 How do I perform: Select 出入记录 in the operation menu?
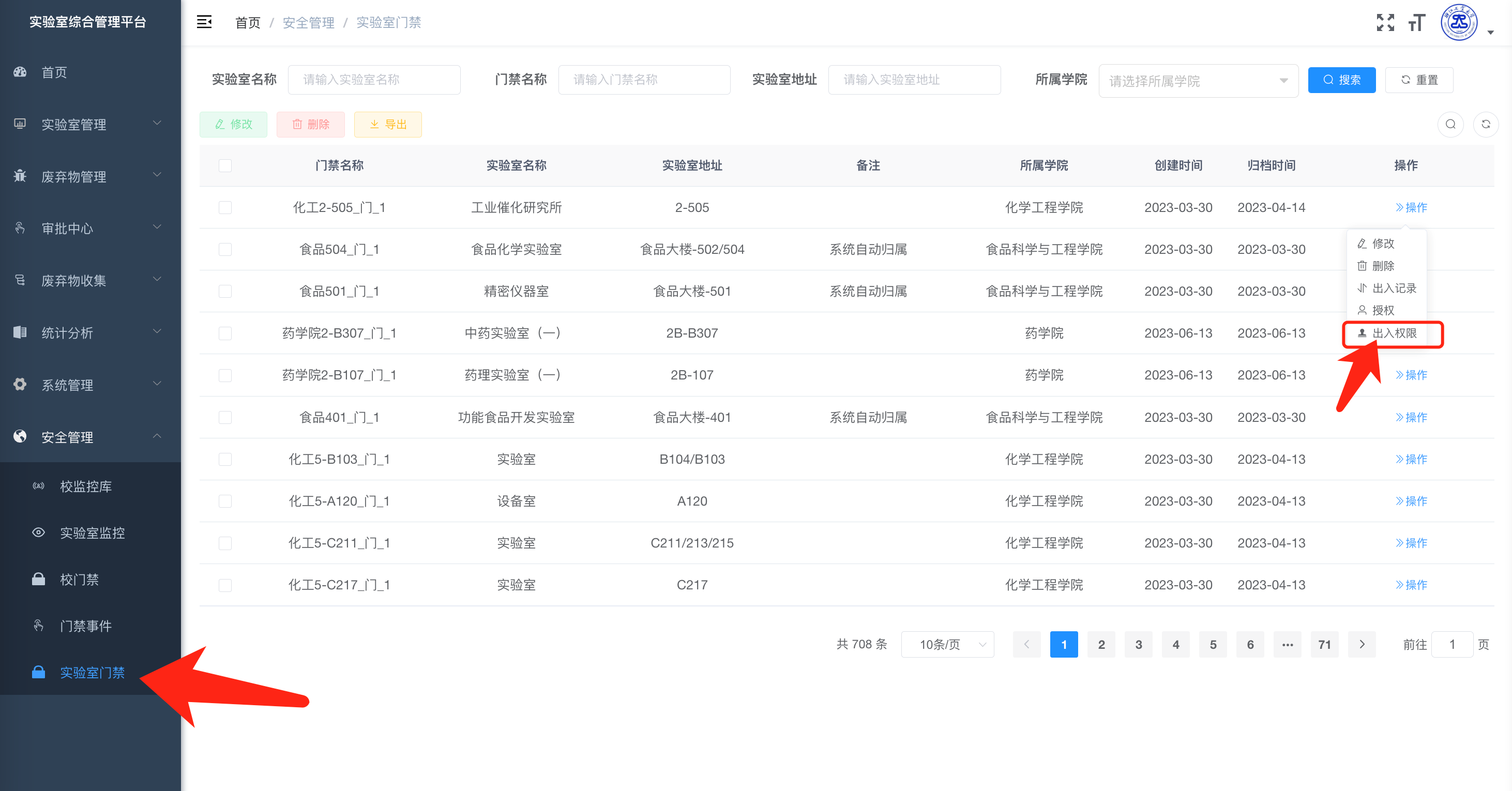coord(1394,288)
